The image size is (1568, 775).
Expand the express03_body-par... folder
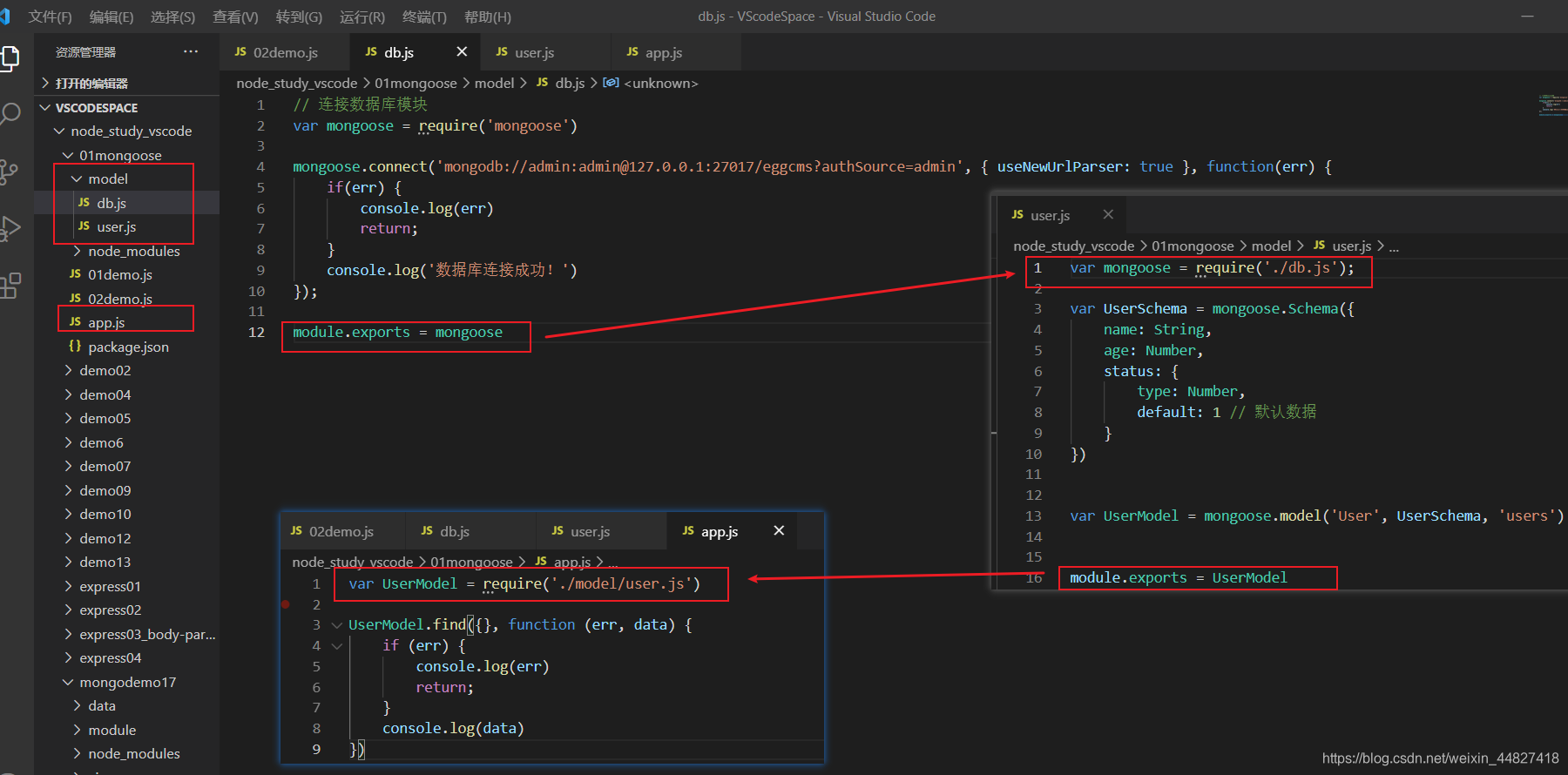(68, 634)
